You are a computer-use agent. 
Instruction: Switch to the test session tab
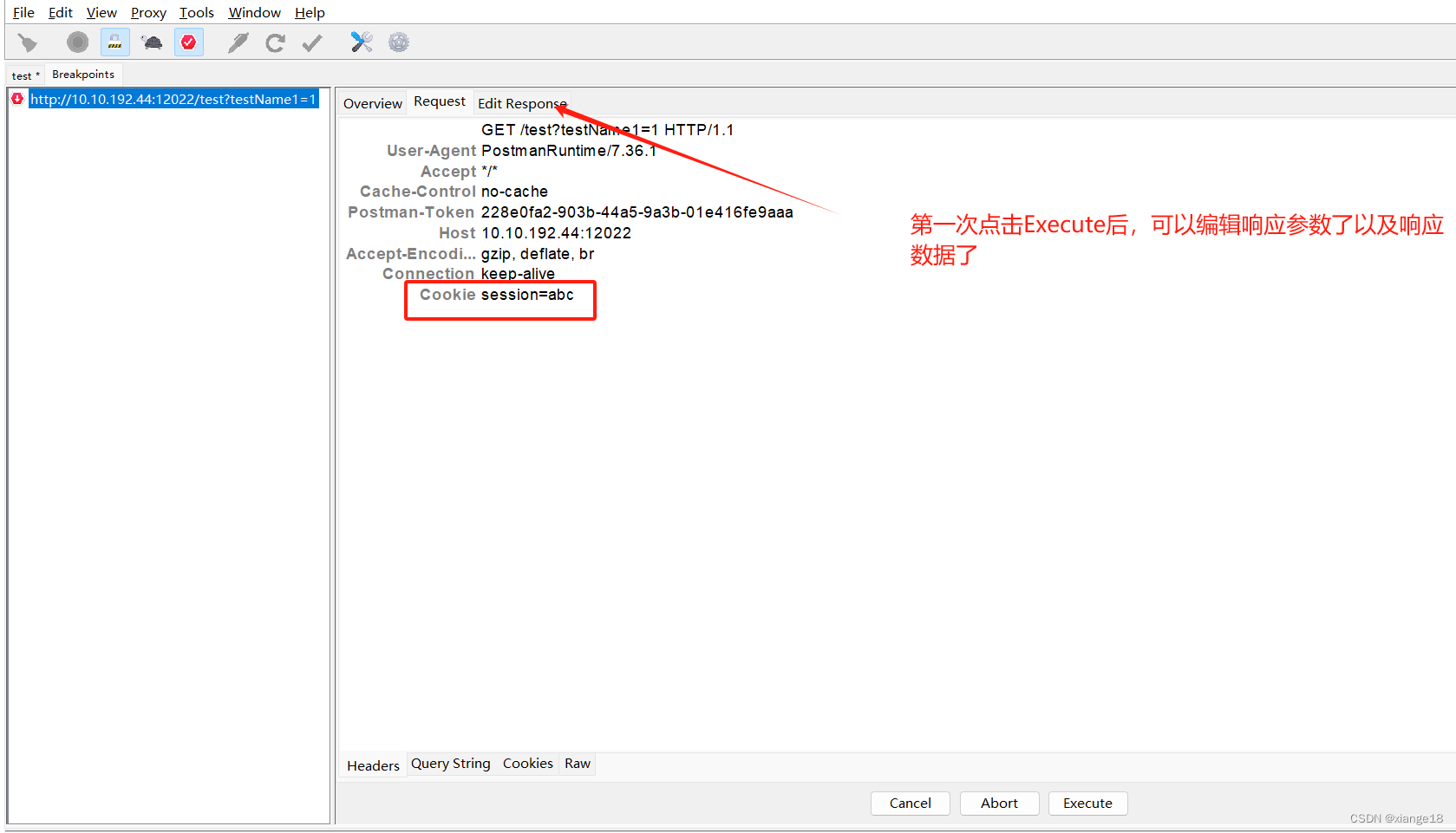click(x=25, y=75)
